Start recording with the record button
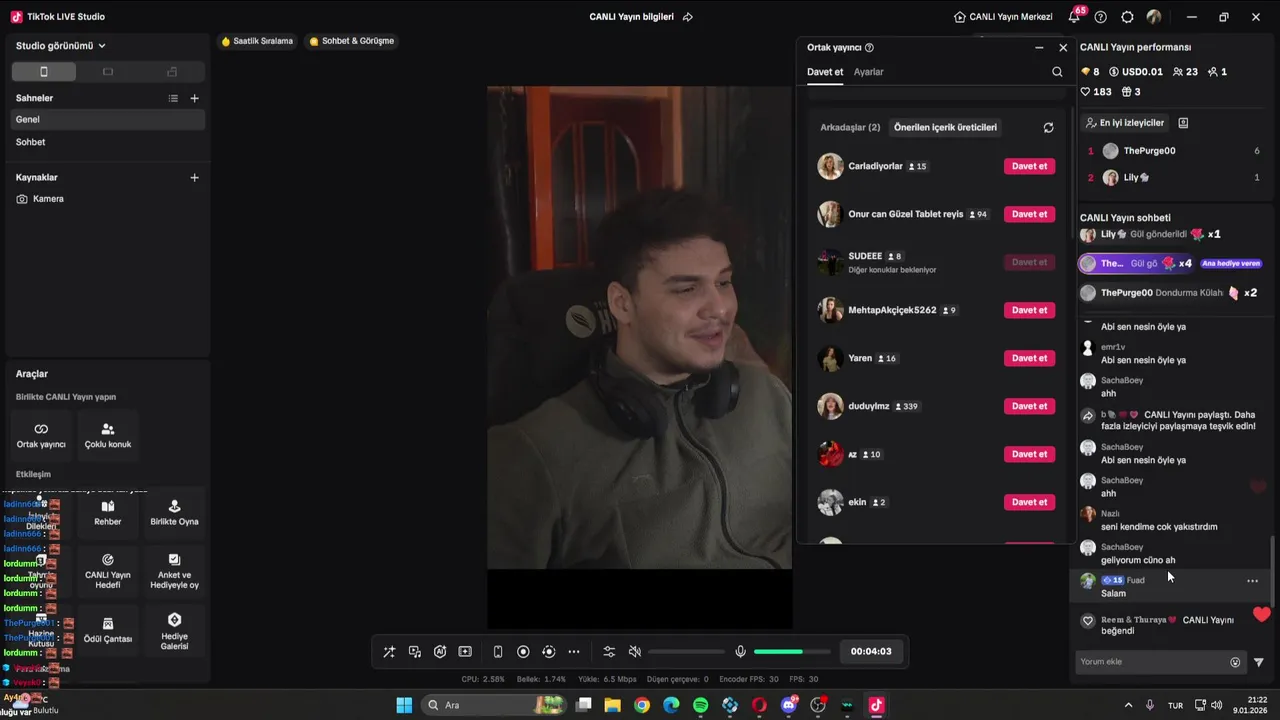The height and width of the screenshot is (720, 1280). 523,652
